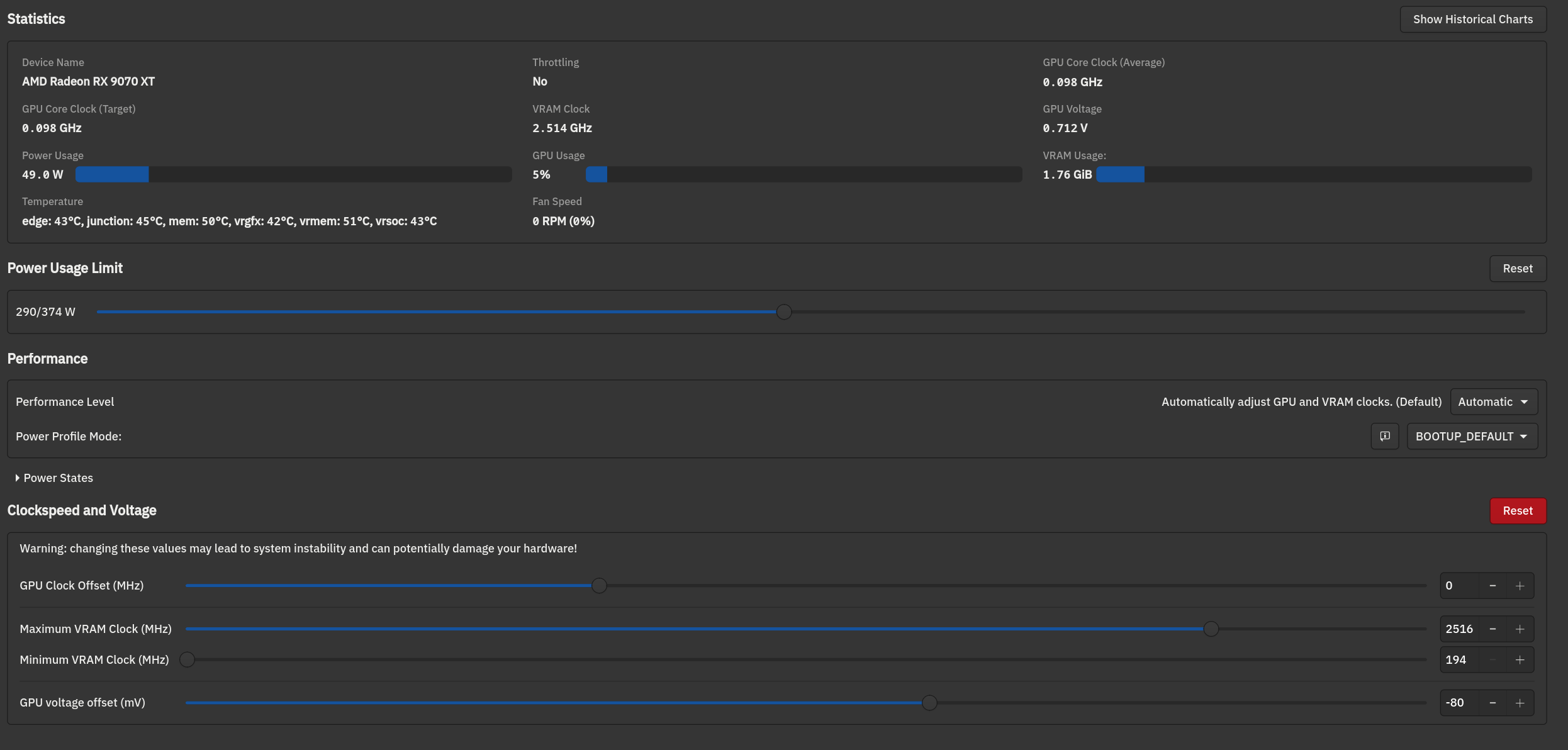Open the Automatic performance level dropdown
This screenshot has width=1568, height=750.
tap(1493, 401)
